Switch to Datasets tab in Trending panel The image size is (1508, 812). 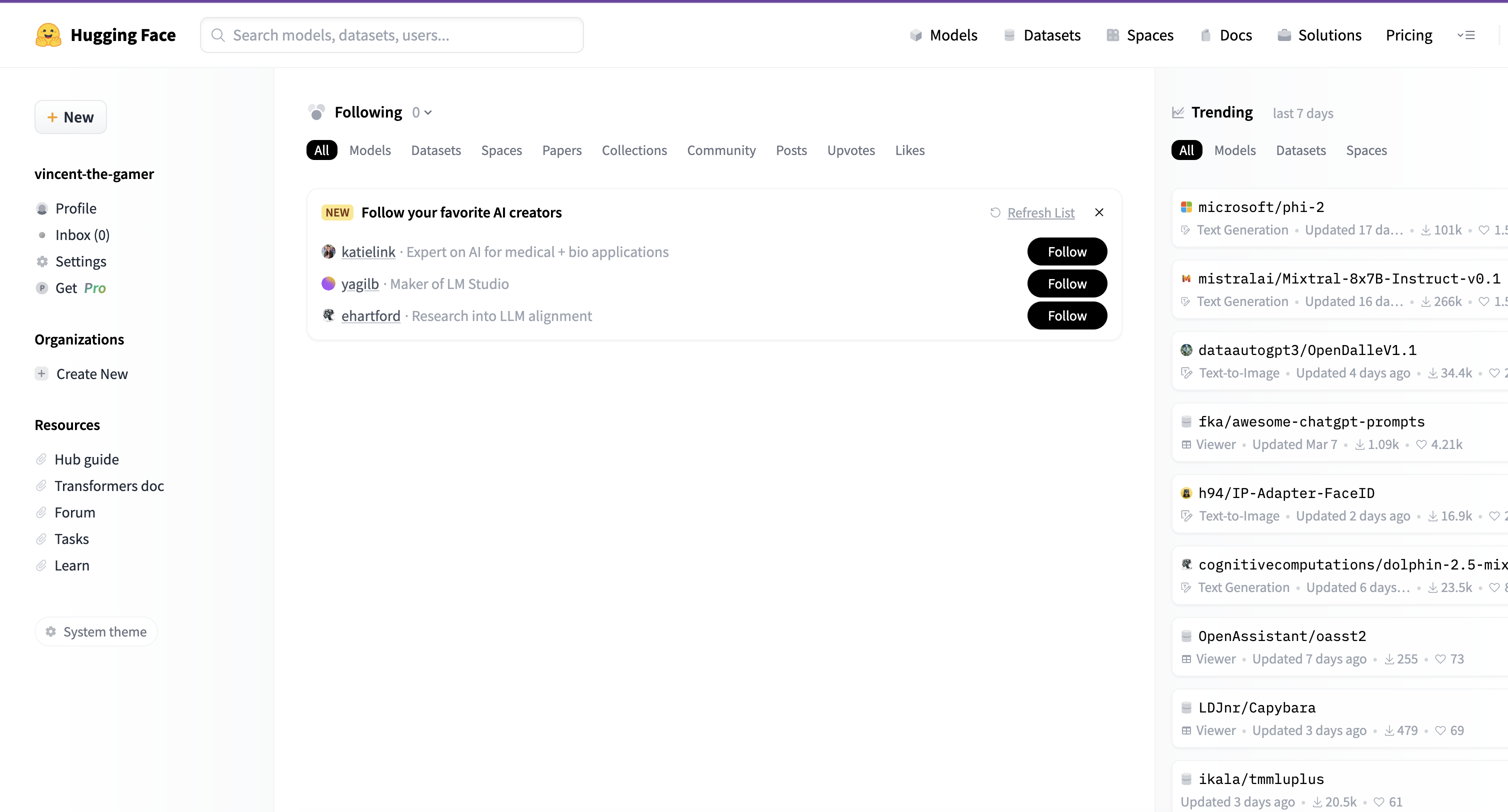[x=1301, y=150]
